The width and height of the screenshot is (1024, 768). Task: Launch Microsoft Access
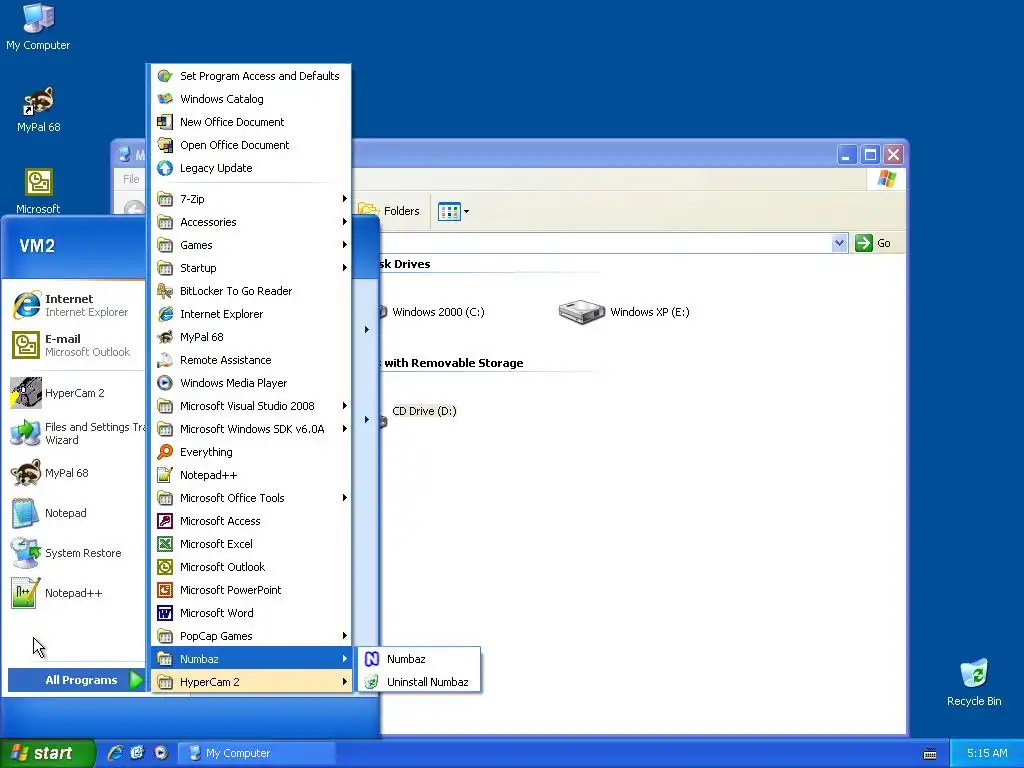pos(251,521)
